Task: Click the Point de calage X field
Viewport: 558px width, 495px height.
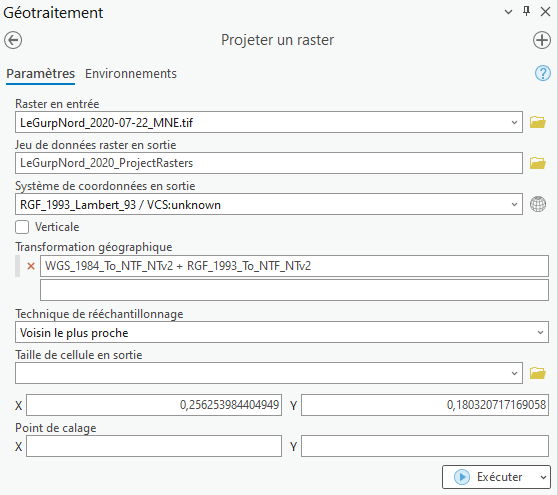Action: 154,446
